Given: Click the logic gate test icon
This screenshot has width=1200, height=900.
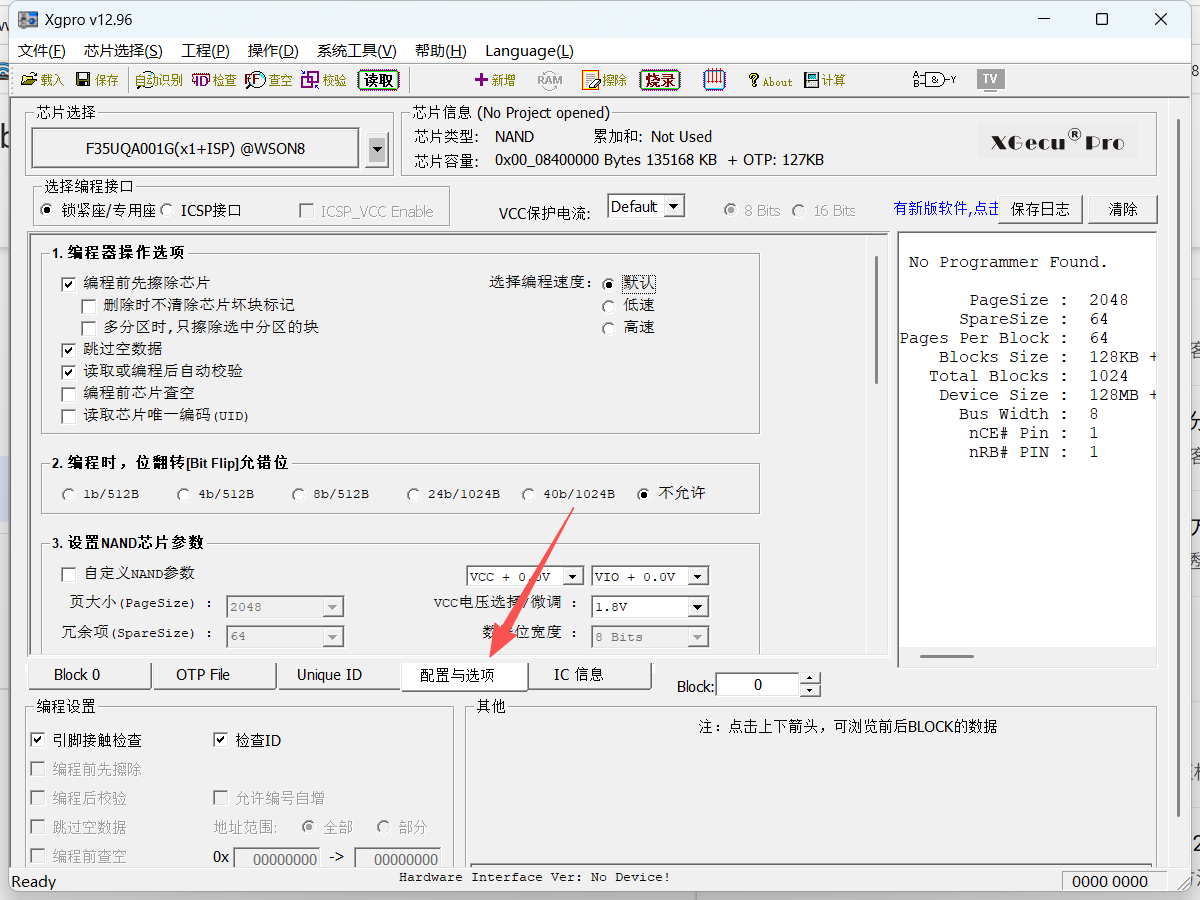Looking at the screenshot, I should click(x=933, y=80).
